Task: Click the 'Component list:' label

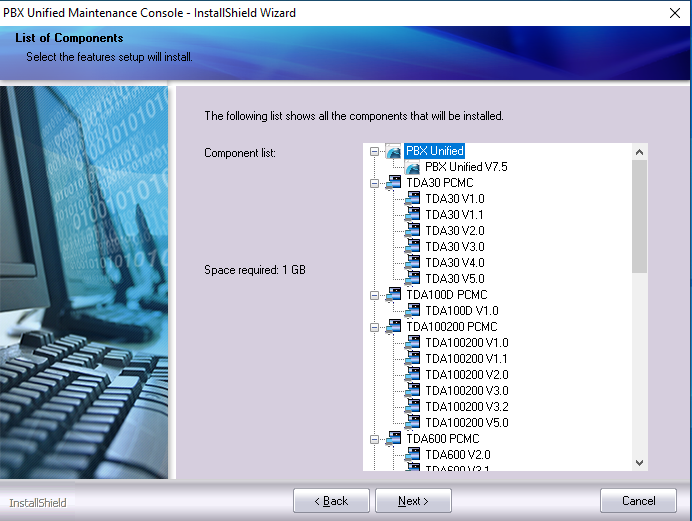Action: (240, 153)
